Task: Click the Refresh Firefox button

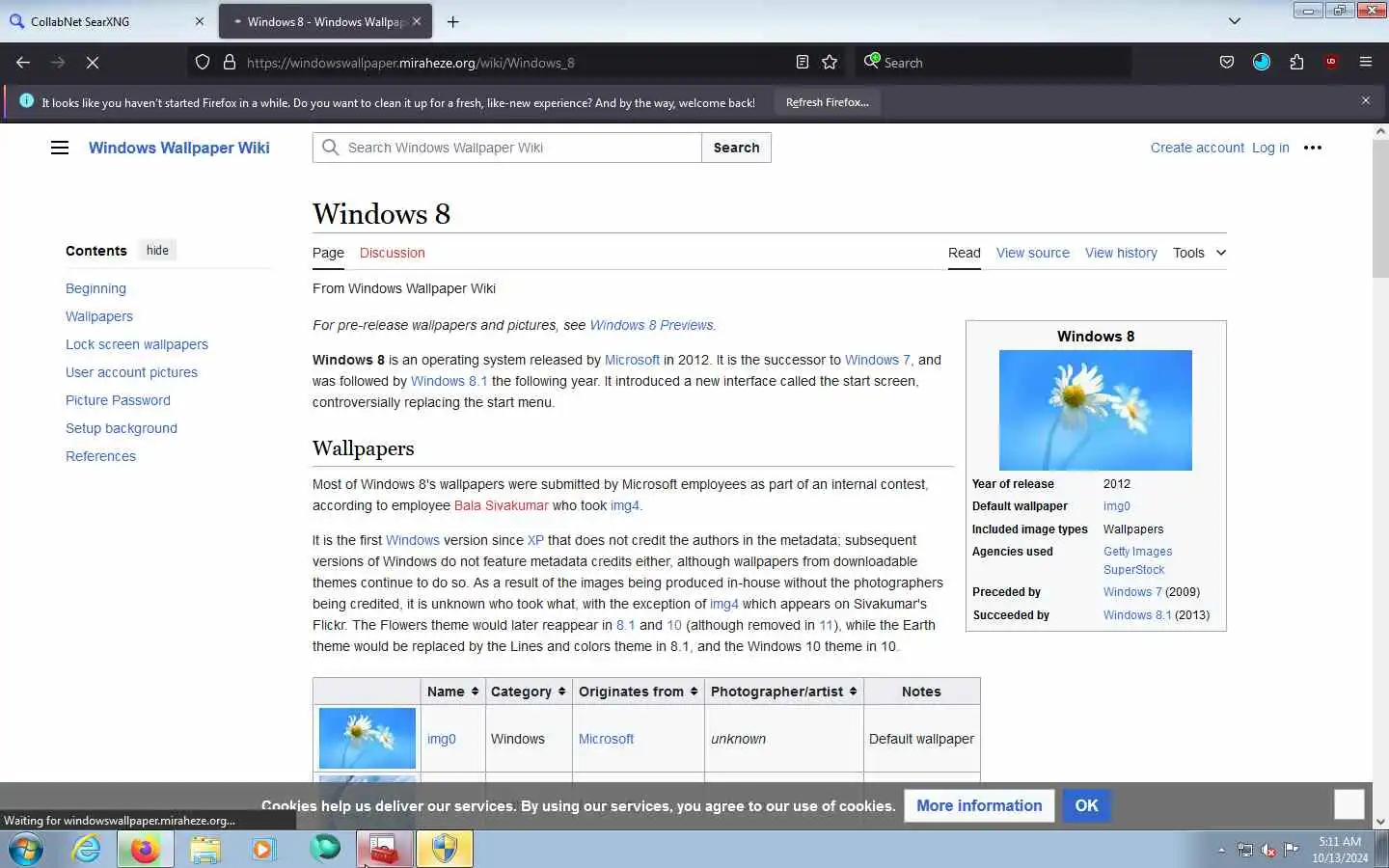Action: click(828, 102)
